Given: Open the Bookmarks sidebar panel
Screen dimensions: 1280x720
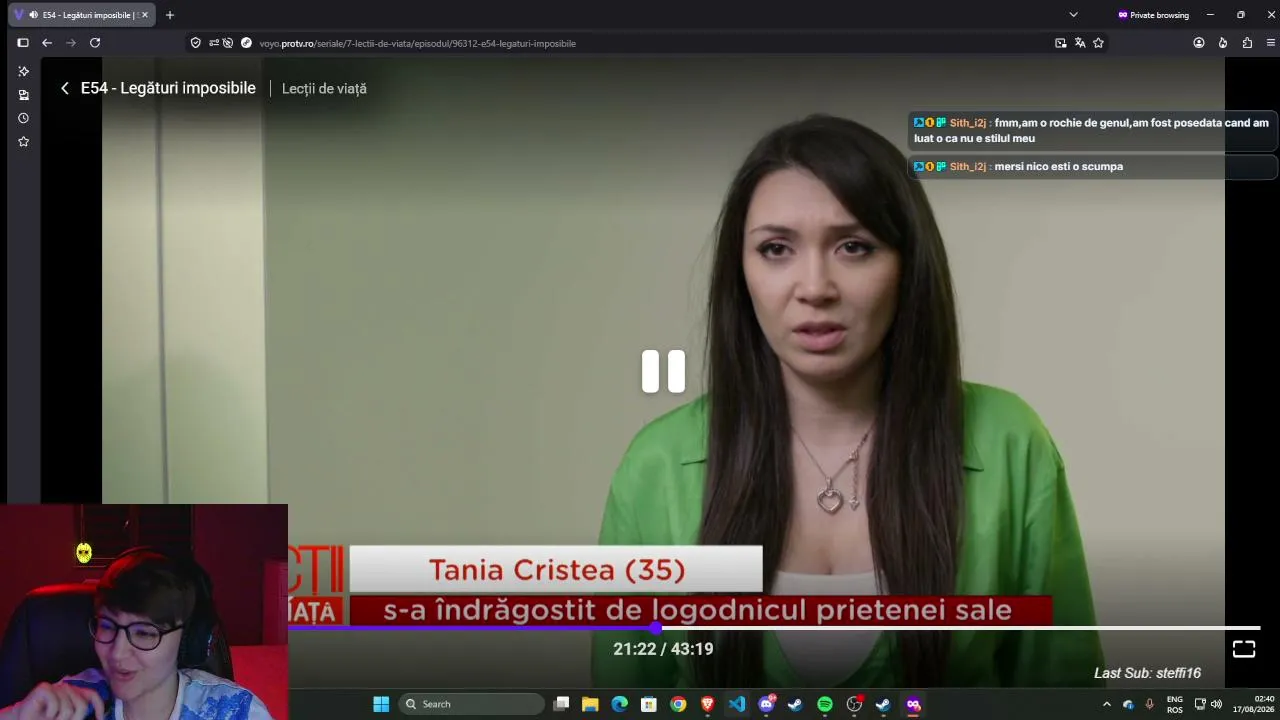Looking at the screenshot, I should [23, 142].
